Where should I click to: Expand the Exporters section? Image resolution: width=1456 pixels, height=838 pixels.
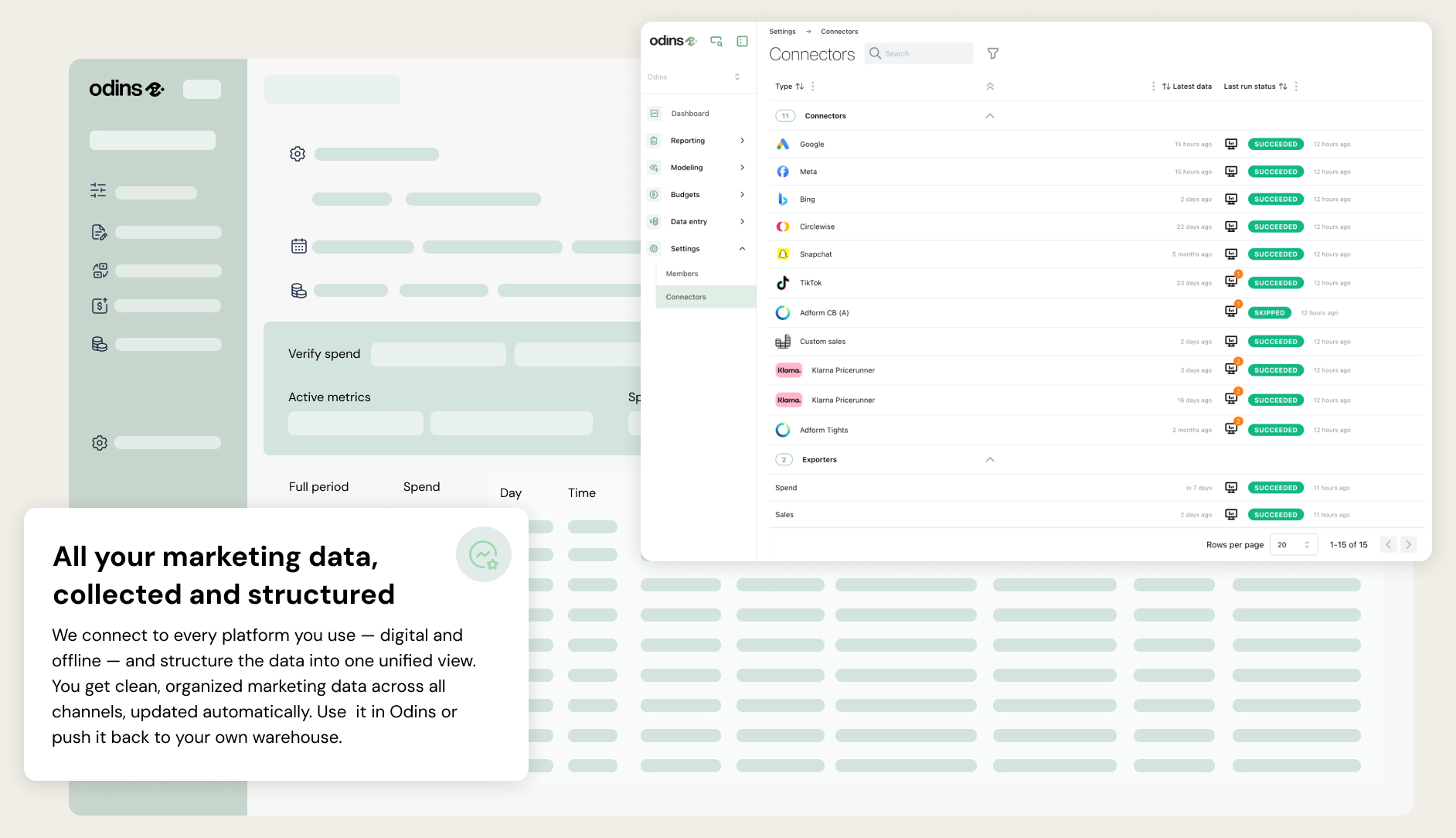click(x=990, y=459)
